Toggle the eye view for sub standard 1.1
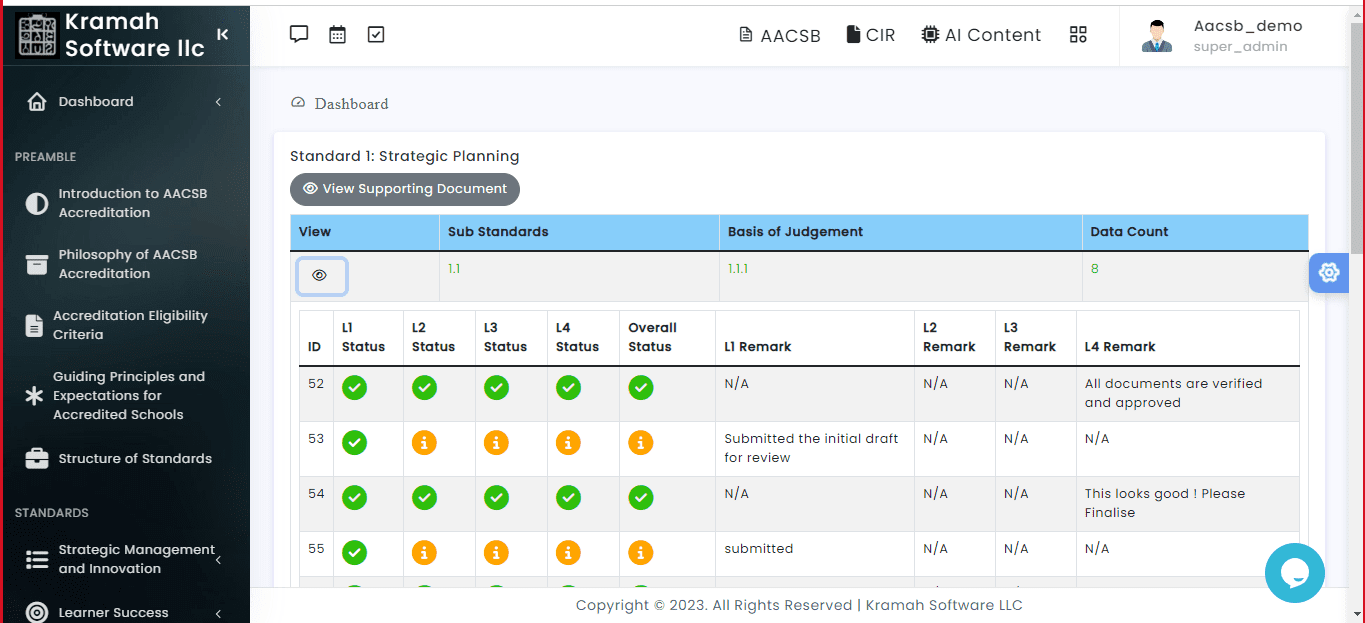The image size is (1365, 623). tap(321, 276)
